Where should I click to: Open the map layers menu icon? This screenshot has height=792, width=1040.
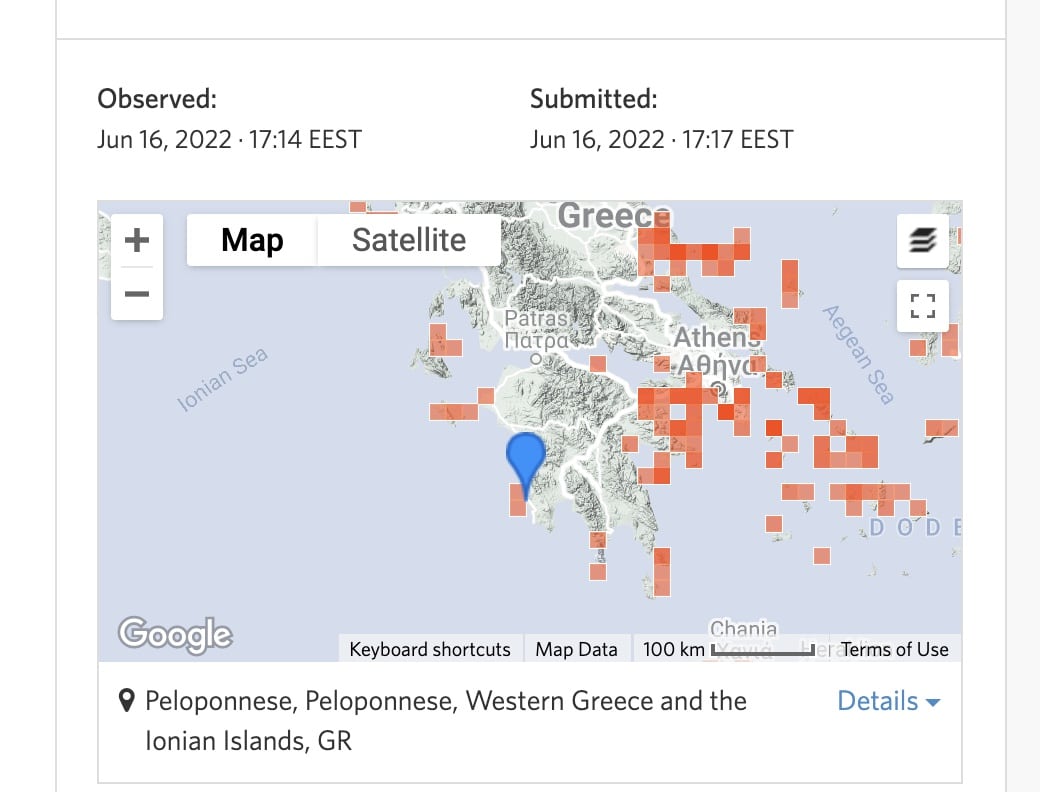coord(922,241)
